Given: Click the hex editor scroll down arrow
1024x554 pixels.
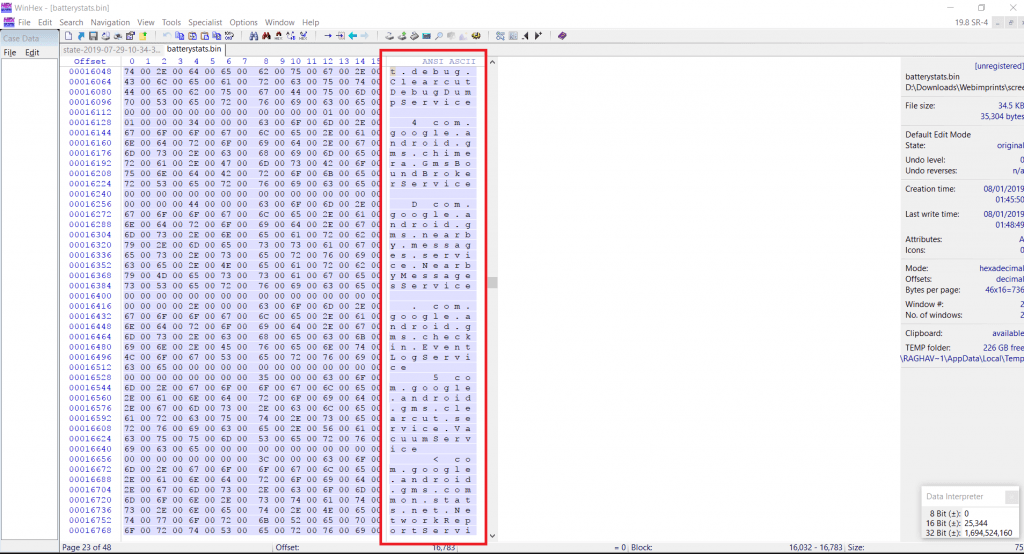Looking at the screenshot, I should click(x=492, y=536).
